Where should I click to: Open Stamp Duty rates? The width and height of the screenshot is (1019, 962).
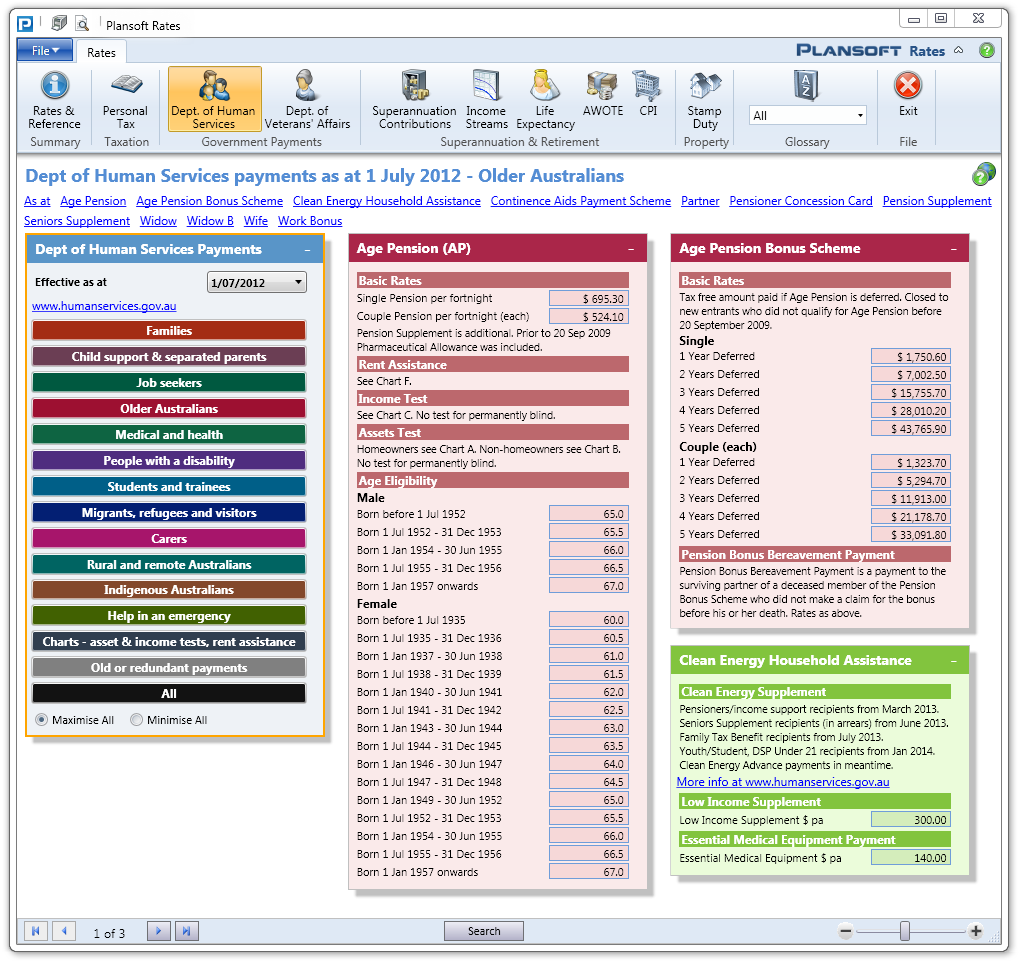point(704,99)
